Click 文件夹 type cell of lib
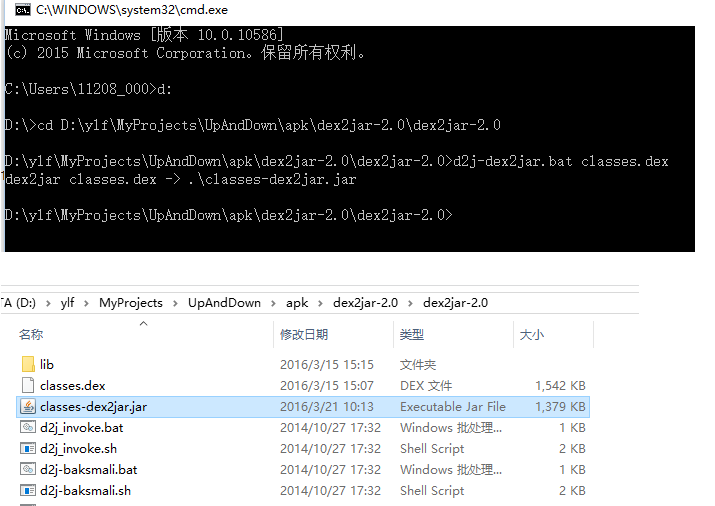Image resolution: width=715 pixels, height=506 pixels. (418, 365)
